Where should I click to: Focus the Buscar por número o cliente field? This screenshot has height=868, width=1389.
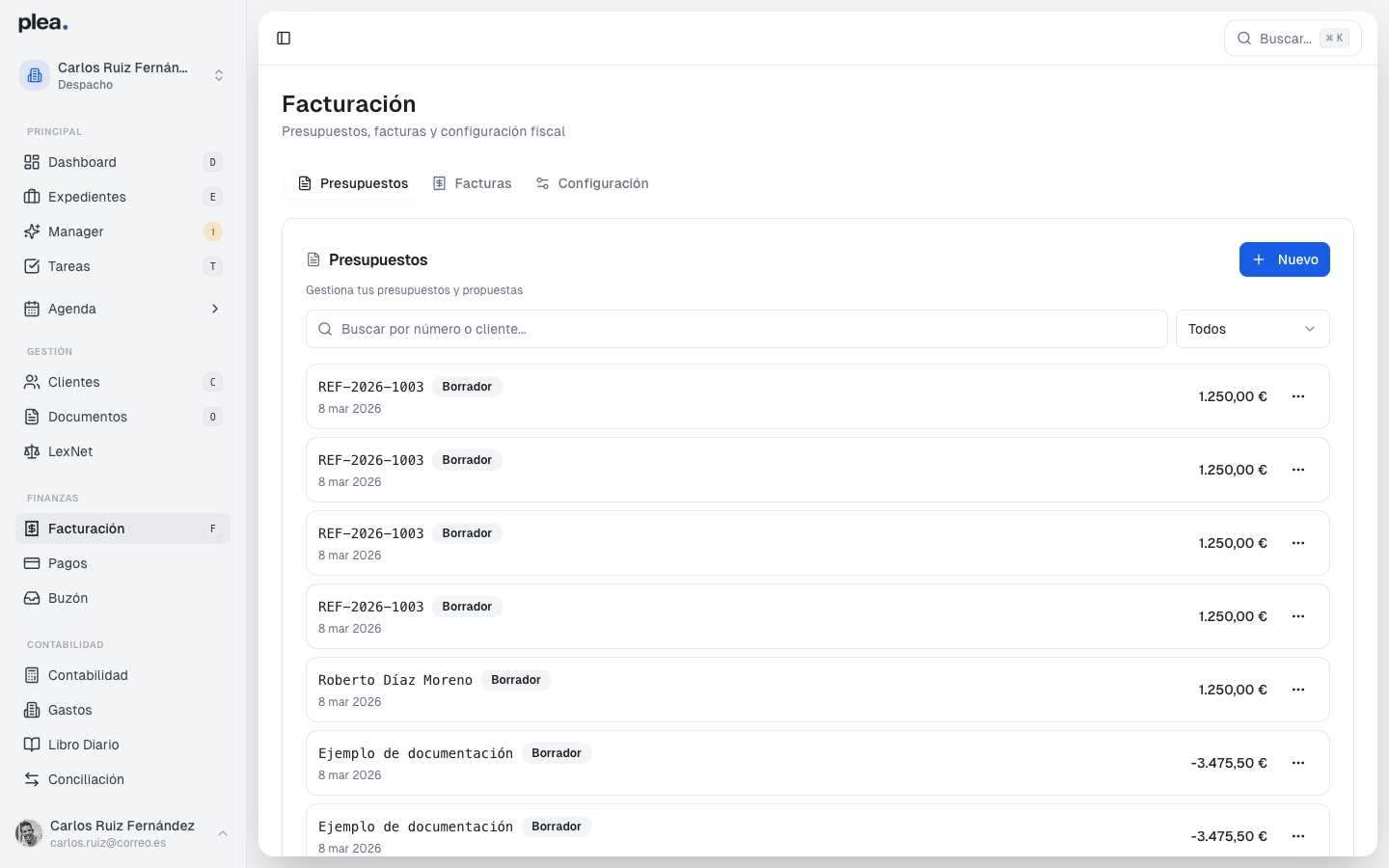coord(737,329)
